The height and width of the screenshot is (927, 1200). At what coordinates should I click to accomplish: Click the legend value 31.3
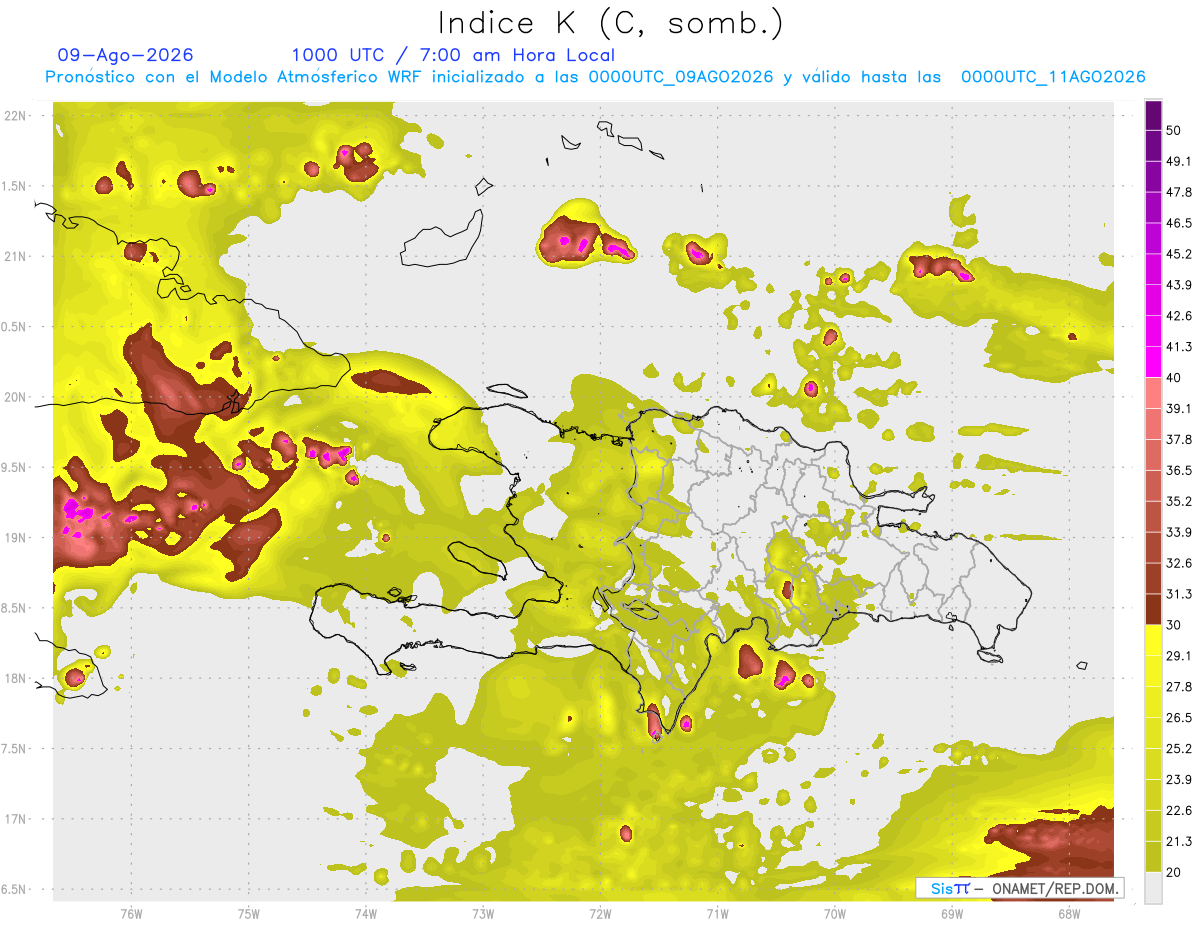(1178, 594)
